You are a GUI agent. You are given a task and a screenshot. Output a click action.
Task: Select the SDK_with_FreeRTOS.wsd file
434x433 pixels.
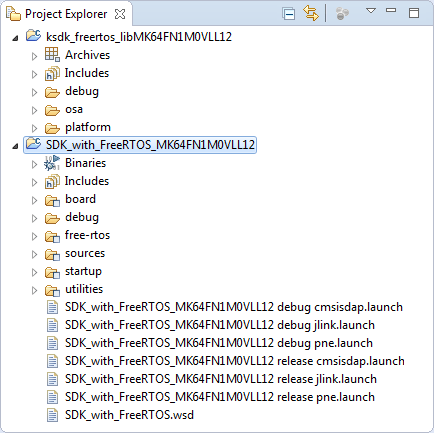pos(129,415)
